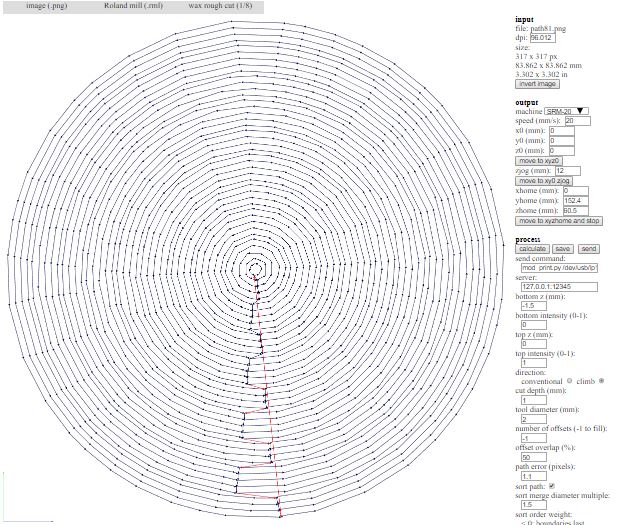Click the number of offsets field
The width and height of the screenshot is (620, 525).
[534, 438]
